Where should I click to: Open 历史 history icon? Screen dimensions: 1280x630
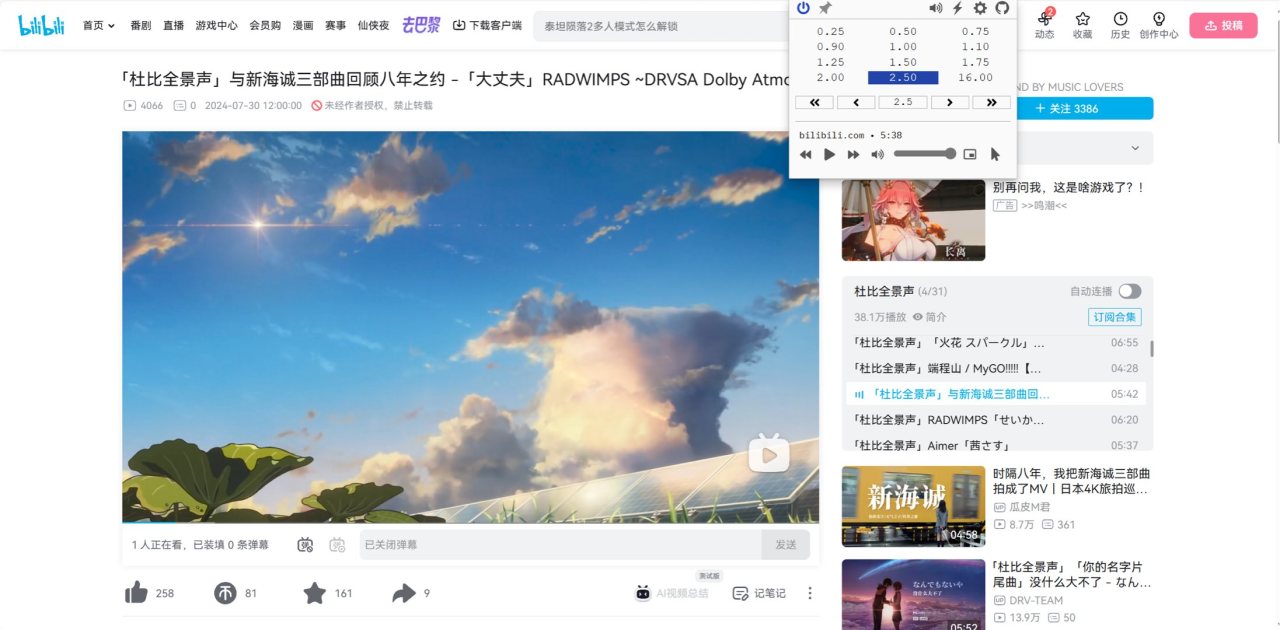pyautogui.click(x=1120, y=25)
